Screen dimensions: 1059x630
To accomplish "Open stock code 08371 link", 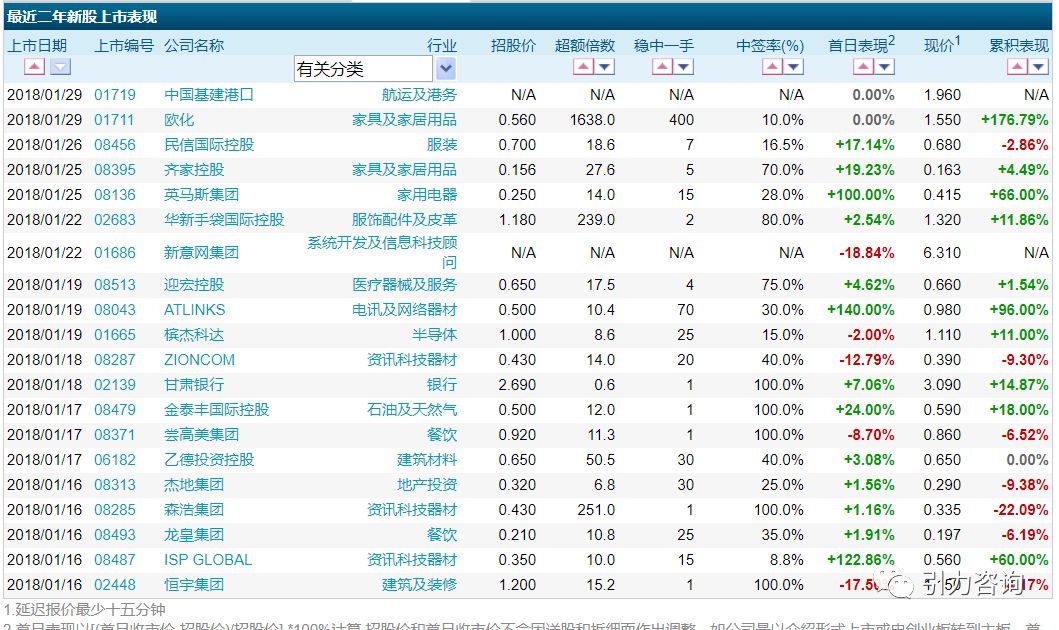I will (115, 434).
